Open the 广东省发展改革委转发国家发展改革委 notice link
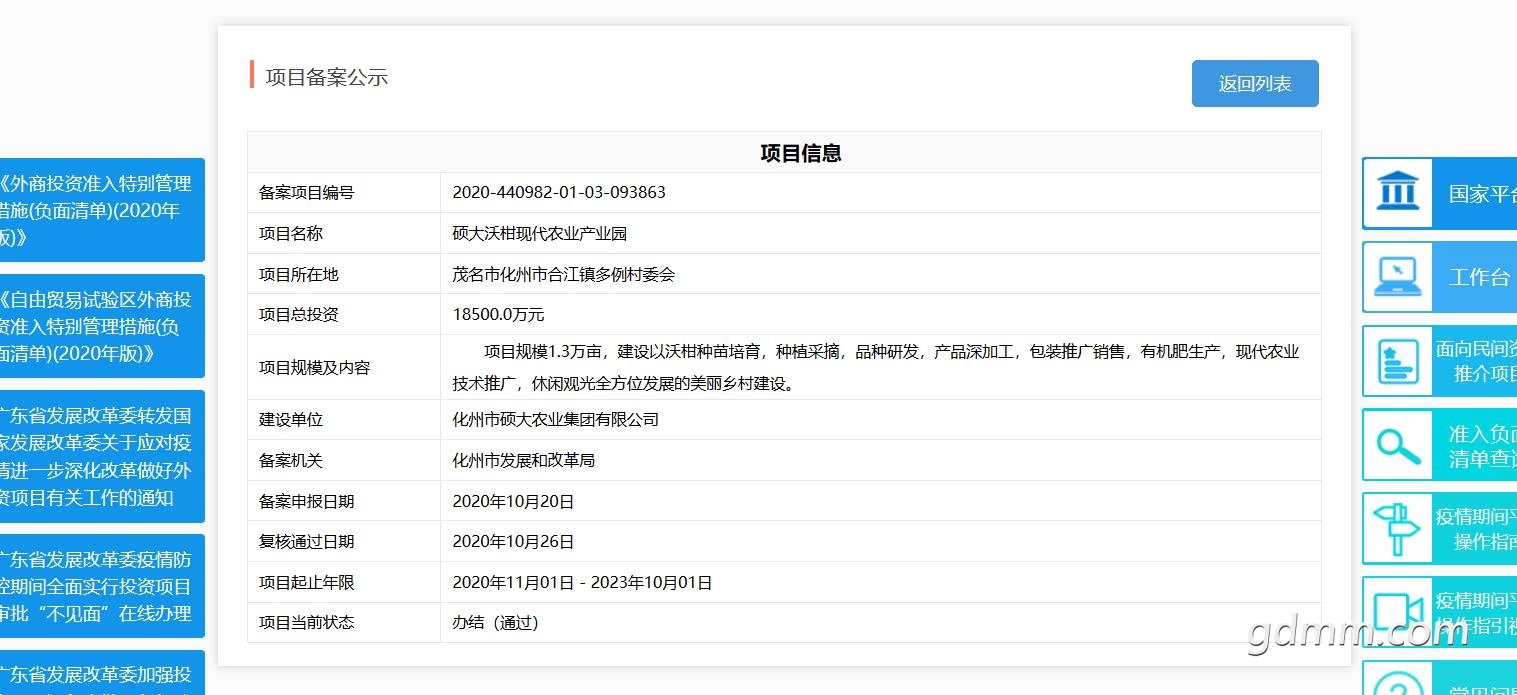 coord(102,456)
